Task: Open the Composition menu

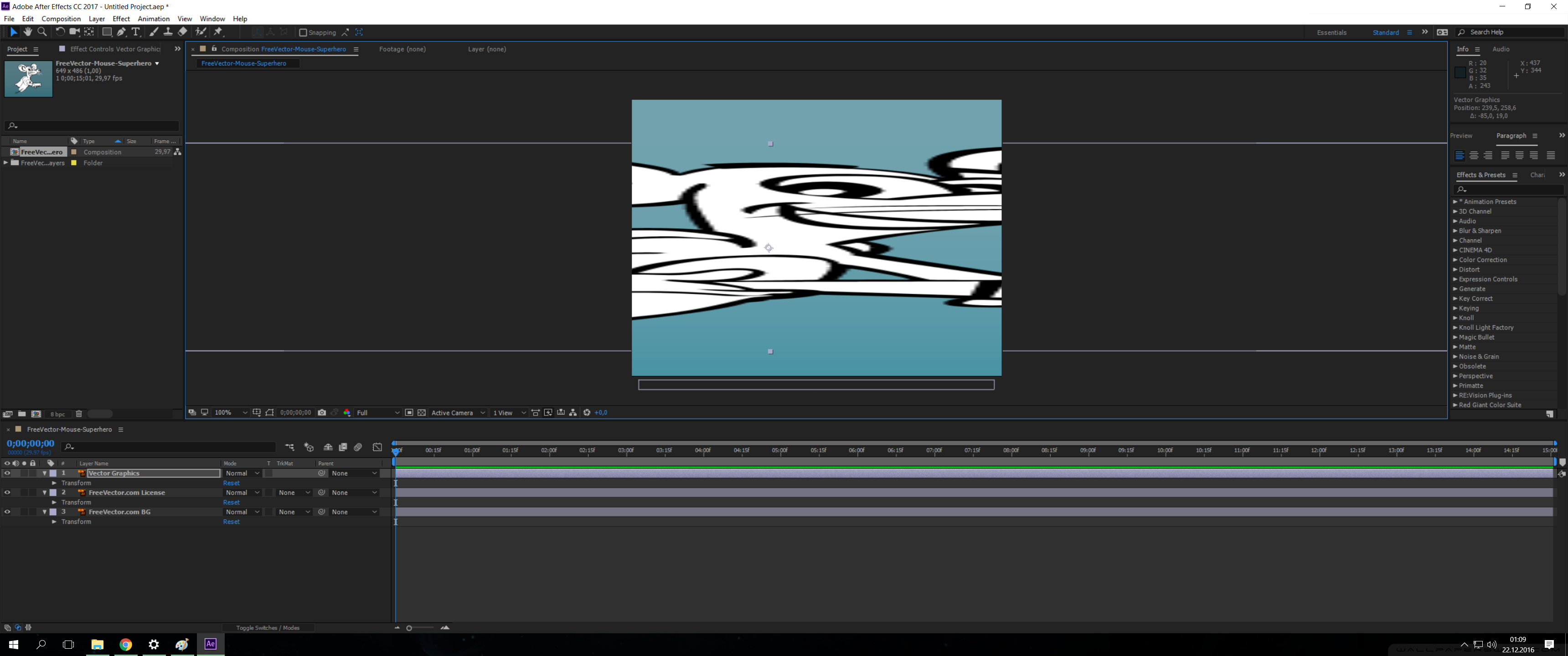Action: 61,19
